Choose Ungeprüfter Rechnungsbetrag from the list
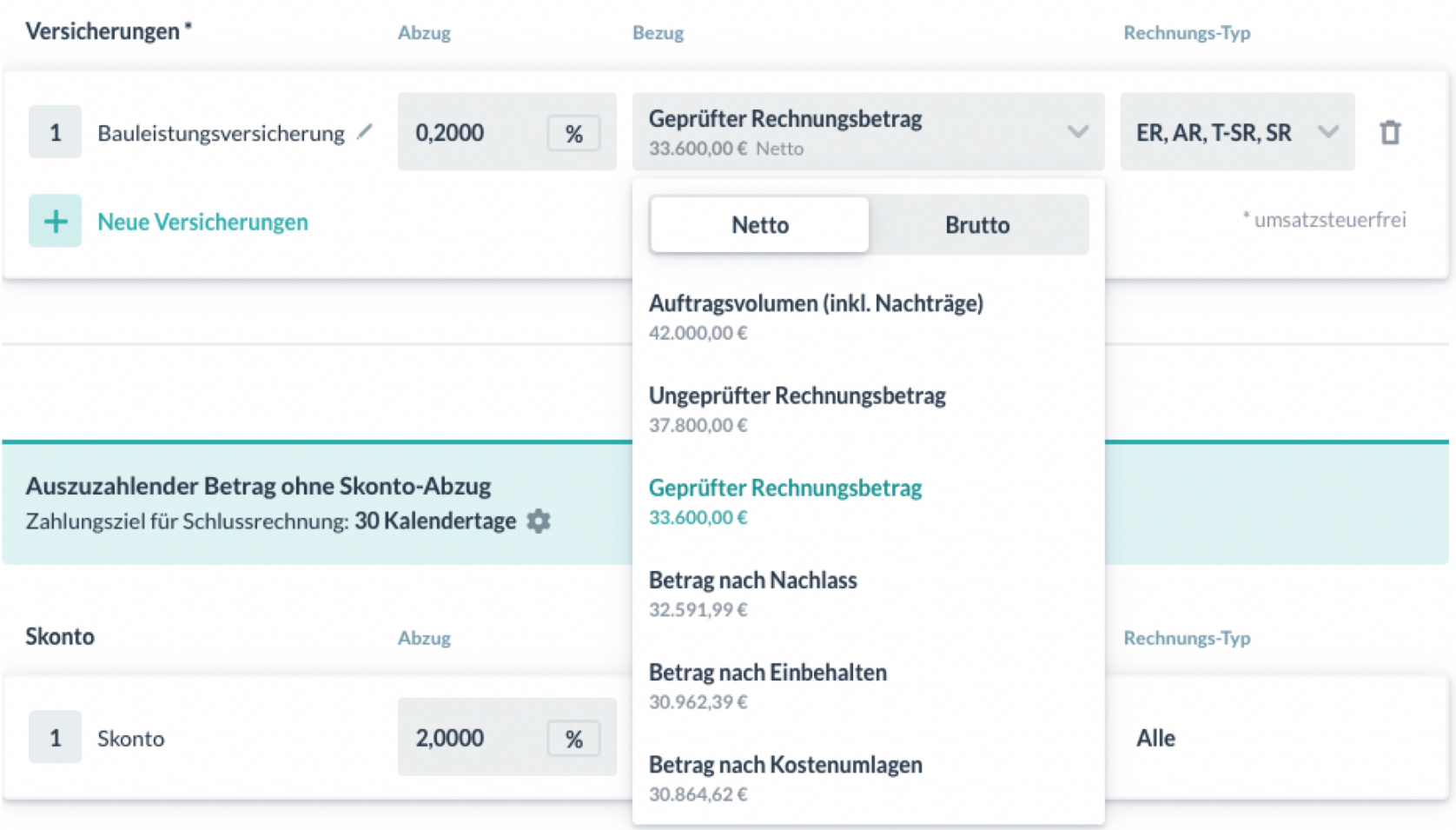This screenshot has height=830, width=1456. click(x=797, y=408)
